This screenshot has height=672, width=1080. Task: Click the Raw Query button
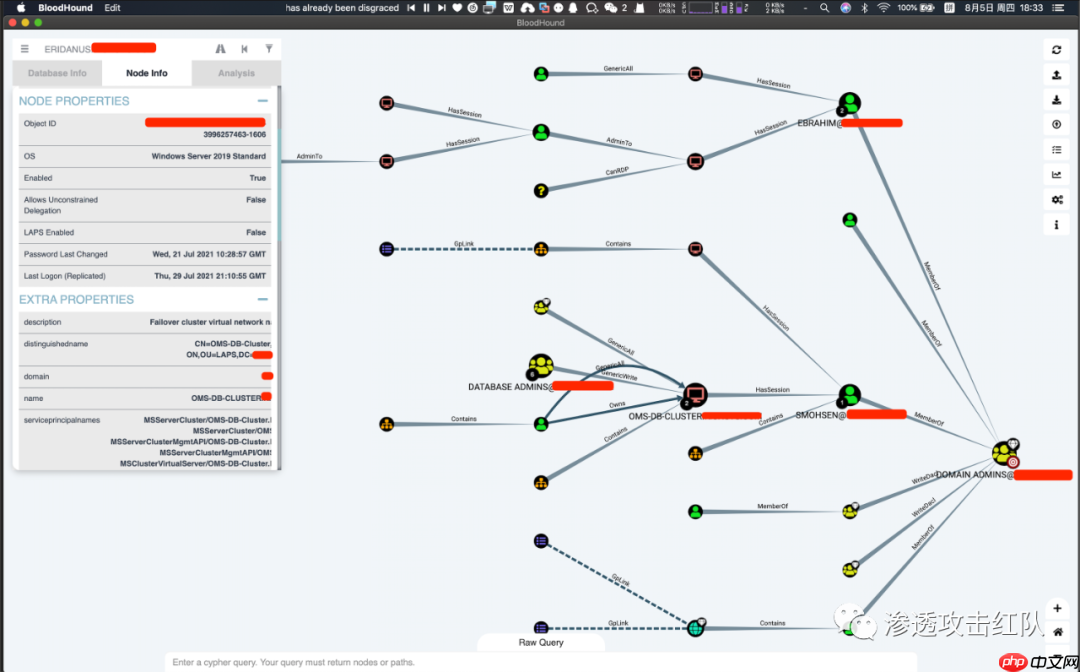(x=541, y=642)
